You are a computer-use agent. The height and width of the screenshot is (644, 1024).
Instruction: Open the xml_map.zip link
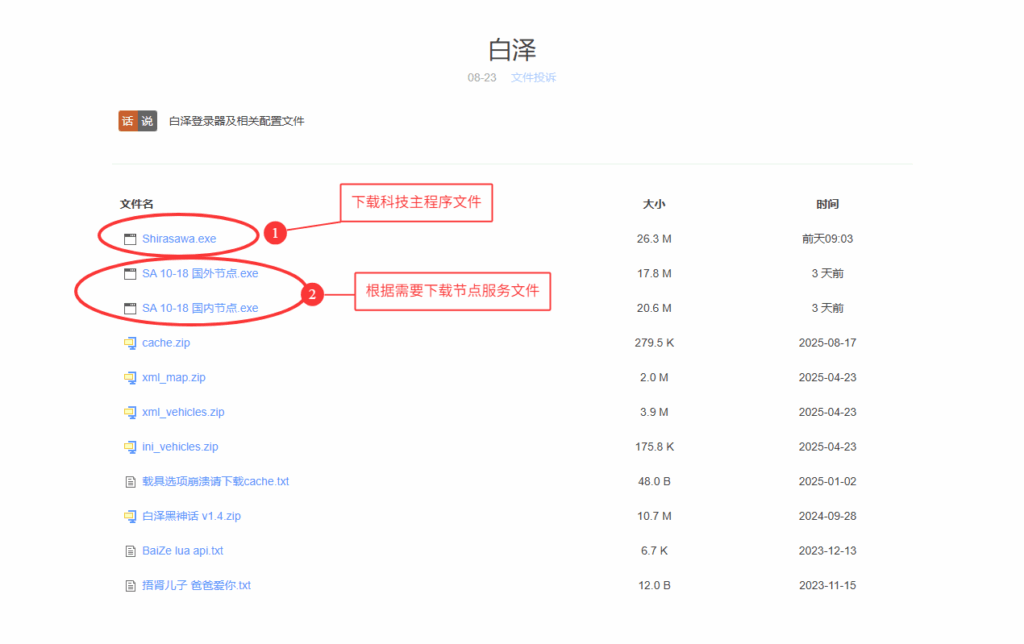(x=174, y=378)
